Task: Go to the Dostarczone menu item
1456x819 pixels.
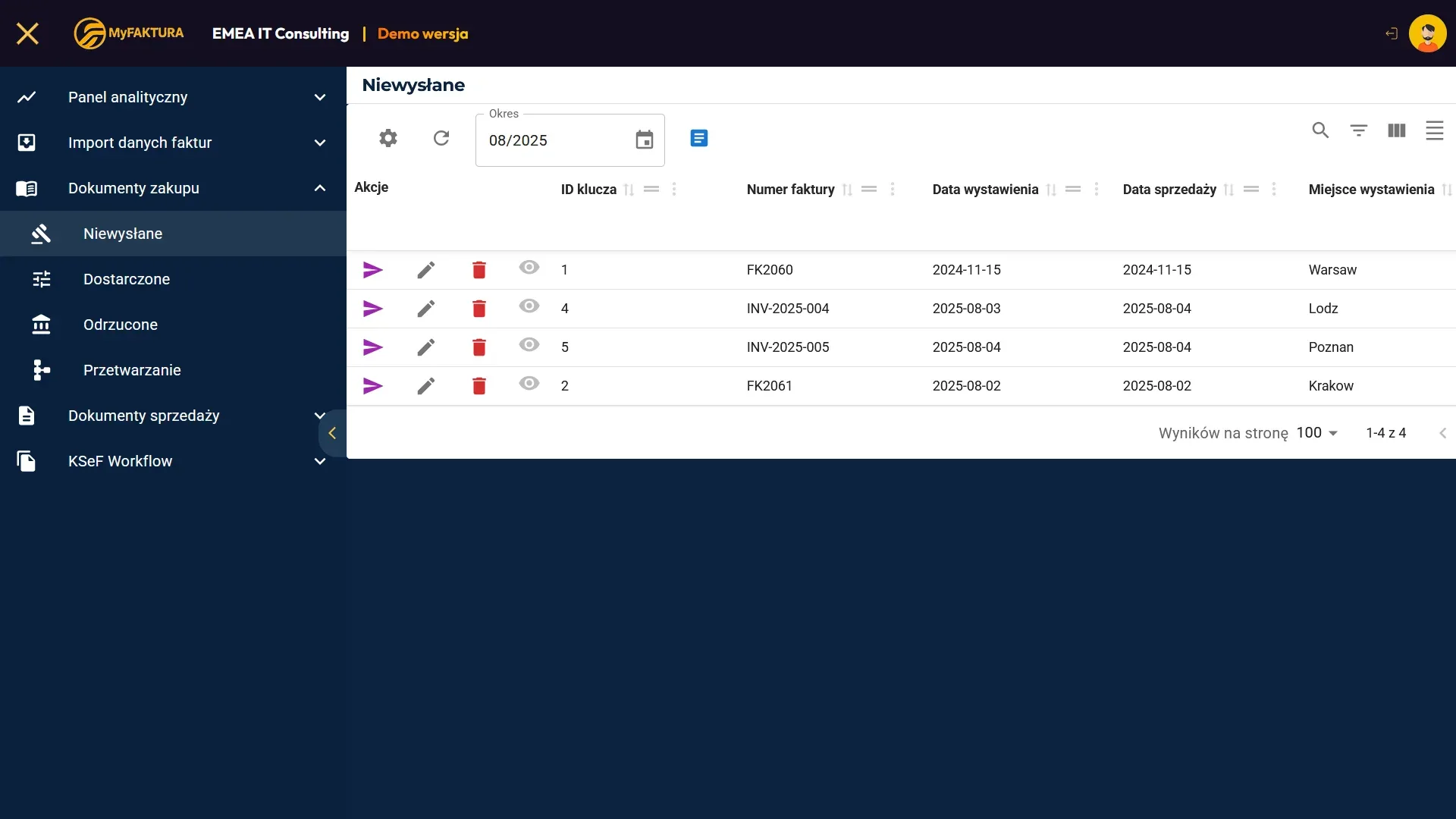Action: click(x=127, y=279)
